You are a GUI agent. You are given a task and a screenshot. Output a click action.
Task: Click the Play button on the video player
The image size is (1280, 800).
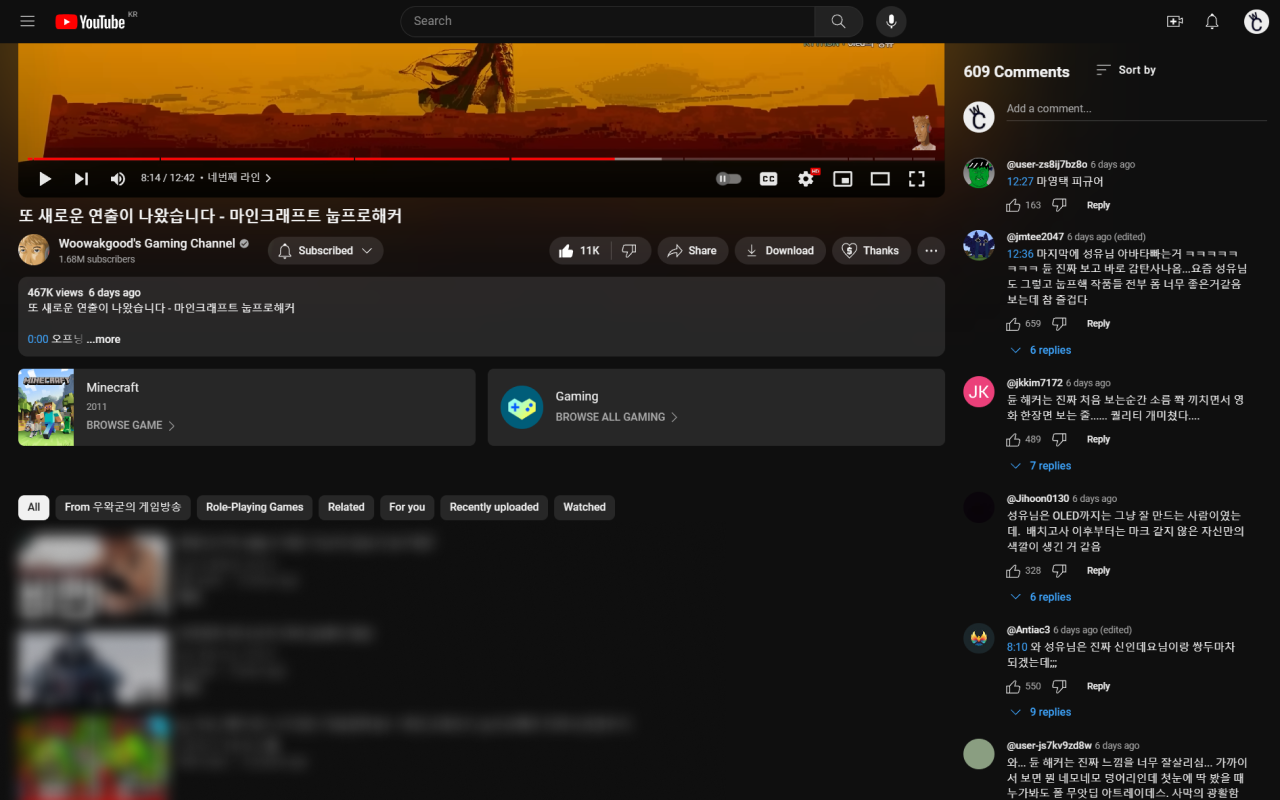pos(44,178)
